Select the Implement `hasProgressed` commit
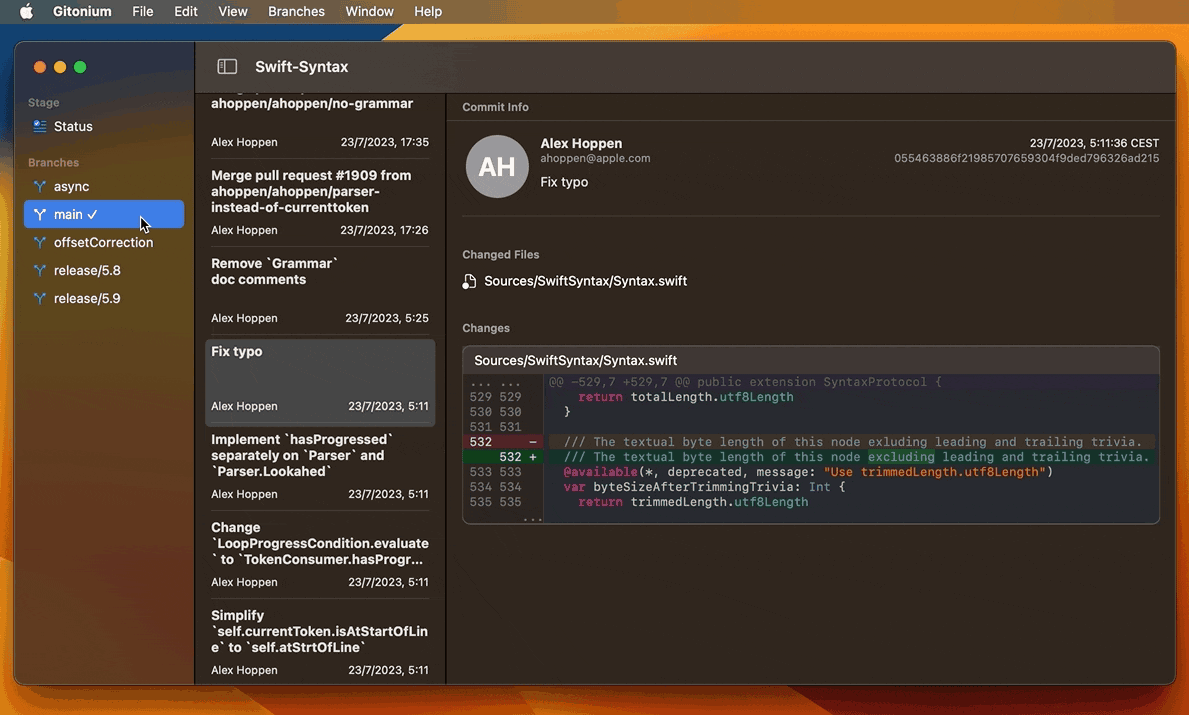Image resolution: width=1189 pixels, height=715 pixels. pyautogui.click(x=320, y=466)
